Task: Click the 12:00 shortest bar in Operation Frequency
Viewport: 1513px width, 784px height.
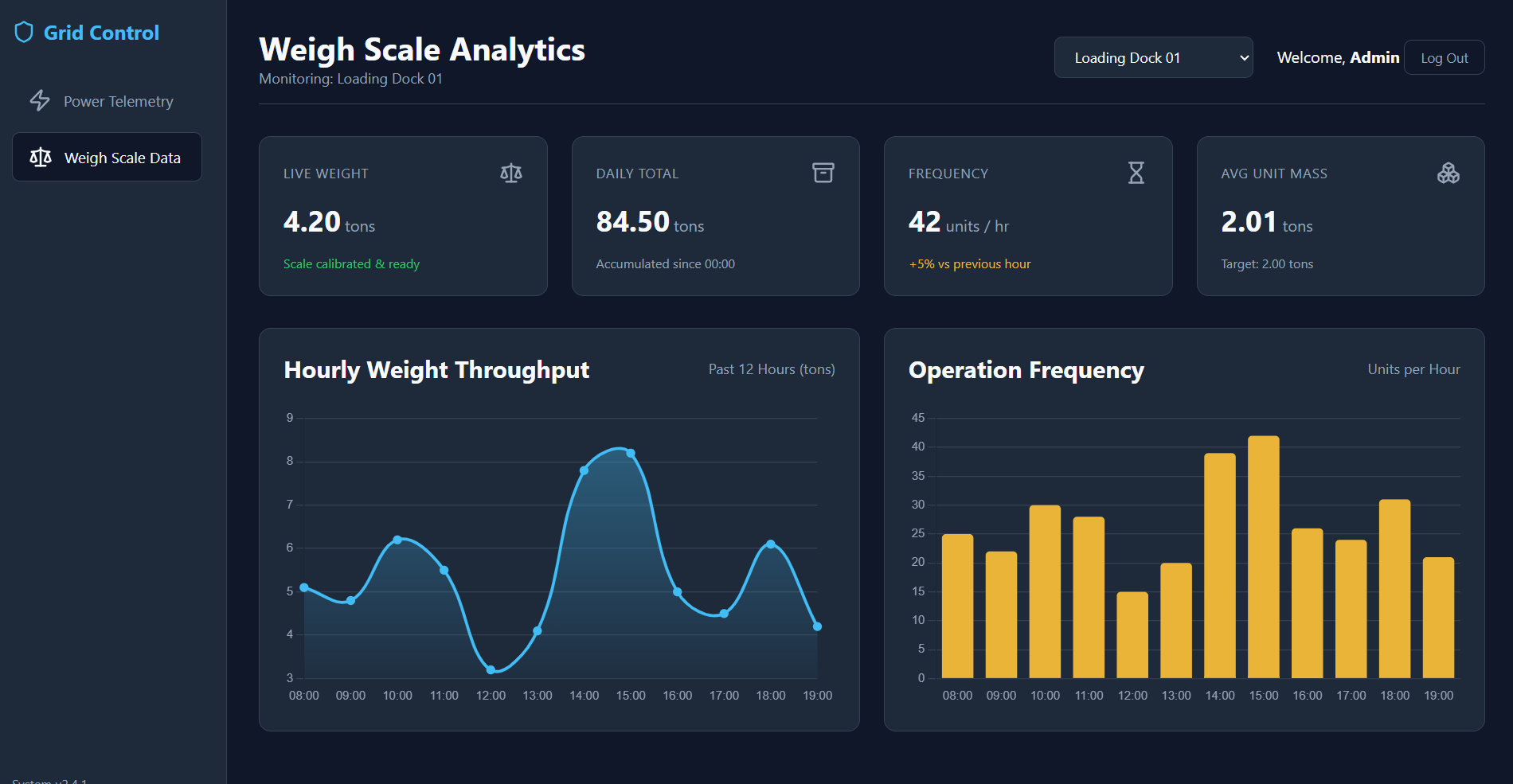Action: pyautogui.click(x=1132, y=634)
